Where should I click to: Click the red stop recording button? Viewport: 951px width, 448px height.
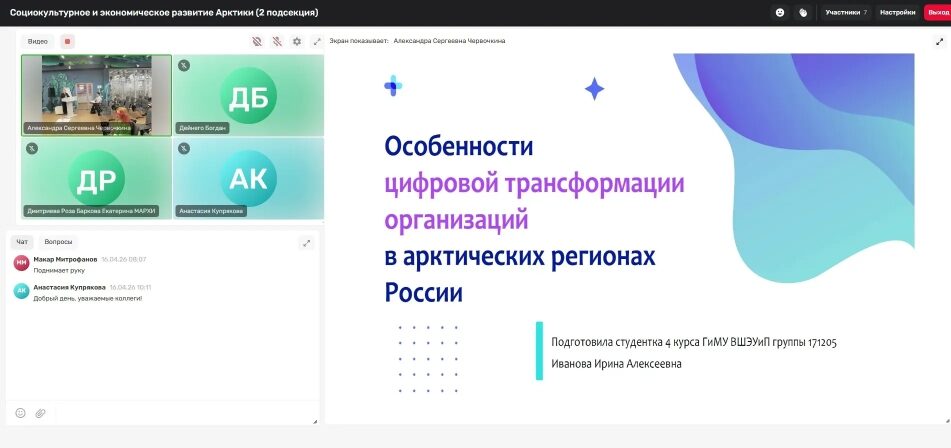[67, 41]
